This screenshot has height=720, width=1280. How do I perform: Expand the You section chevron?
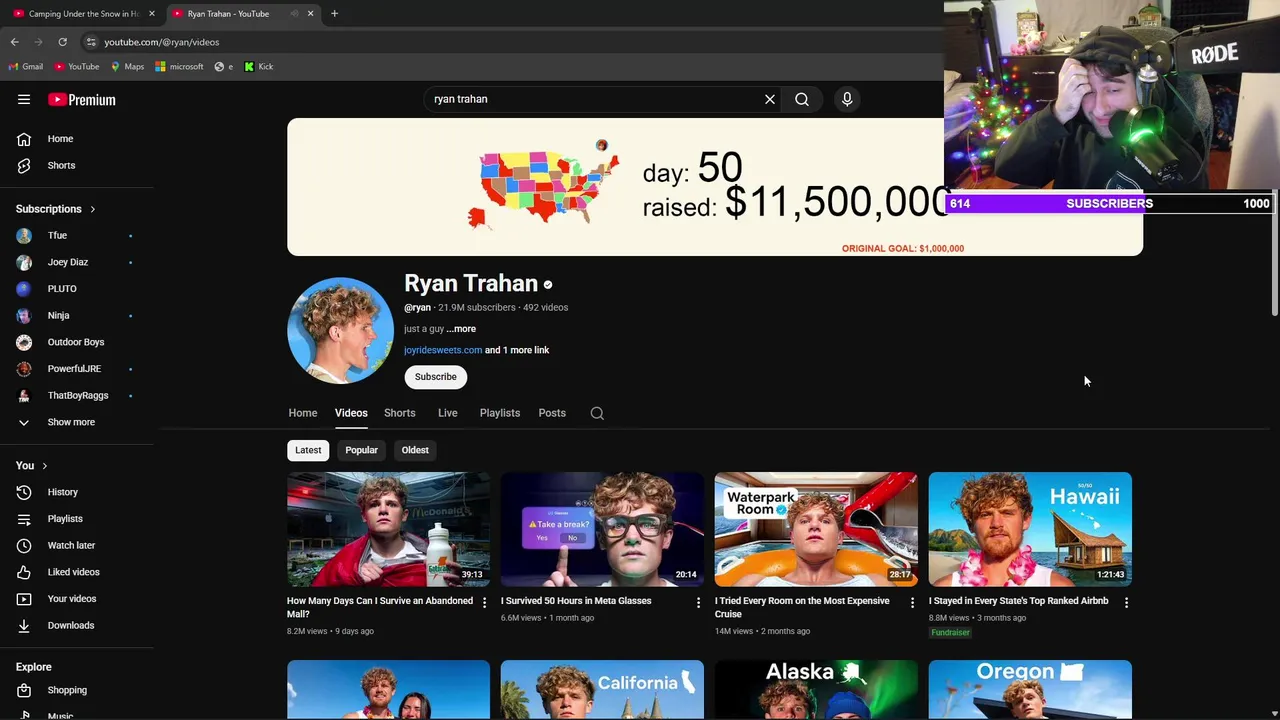(x=44, y=465)
